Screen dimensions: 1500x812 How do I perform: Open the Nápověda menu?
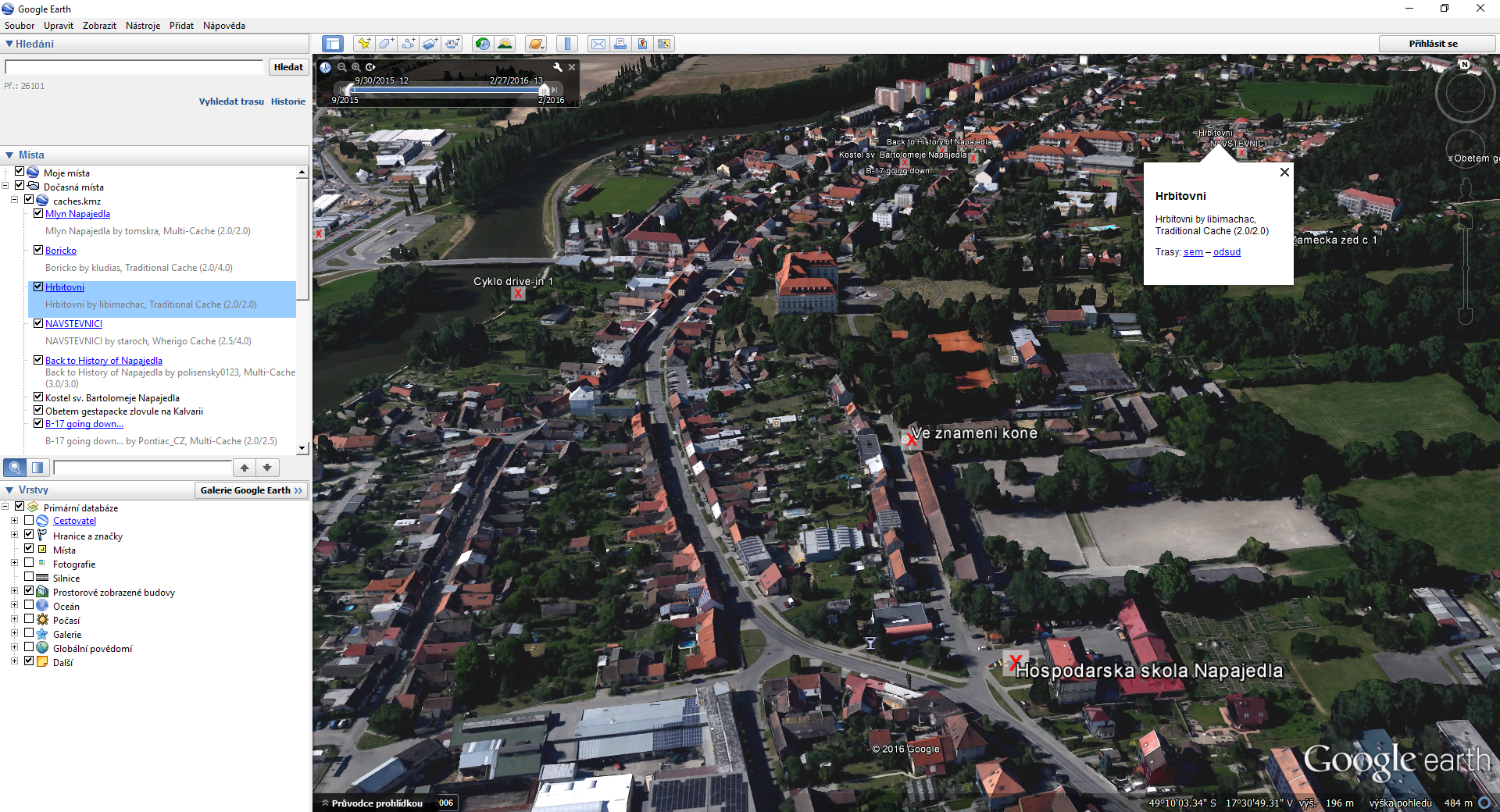pos(224,26)
